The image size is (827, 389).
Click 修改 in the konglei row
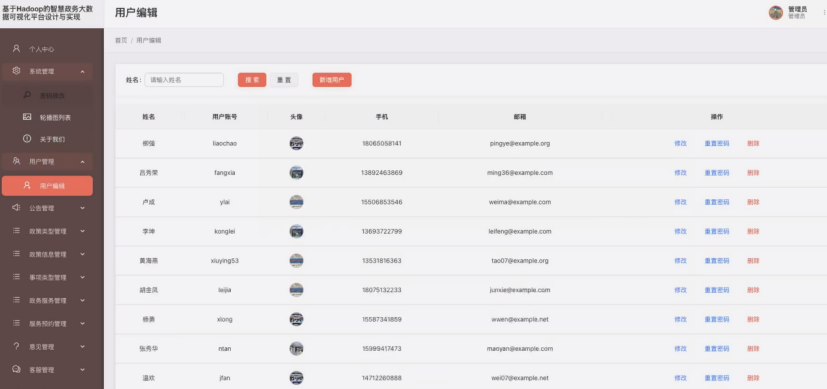tap(680, 231)
